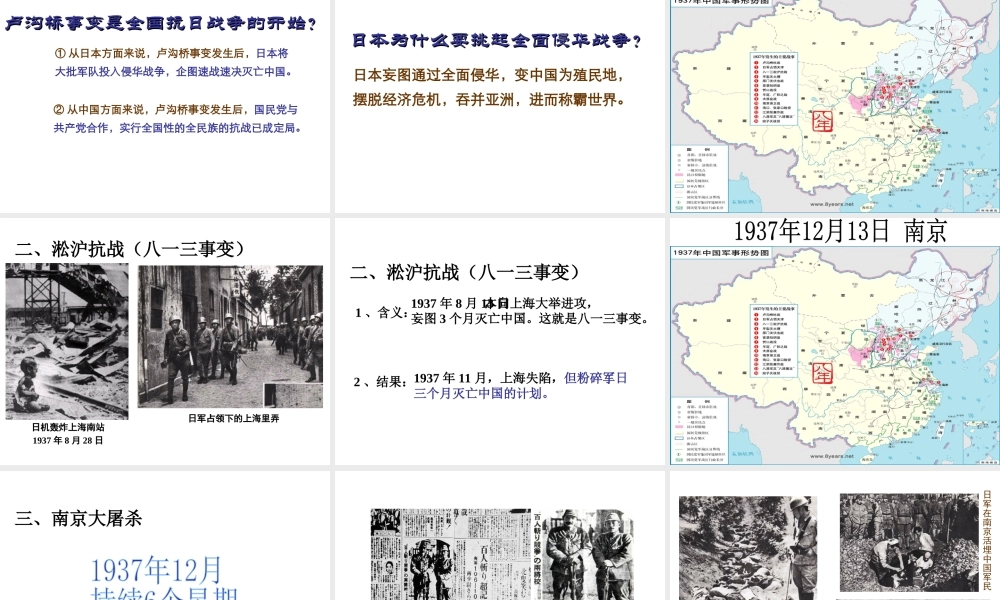Click the 1937 battles list box on the dated Nanjing map
This screenshot has width=1000, height=600.
pyautogui.click(x=773, y=340)
